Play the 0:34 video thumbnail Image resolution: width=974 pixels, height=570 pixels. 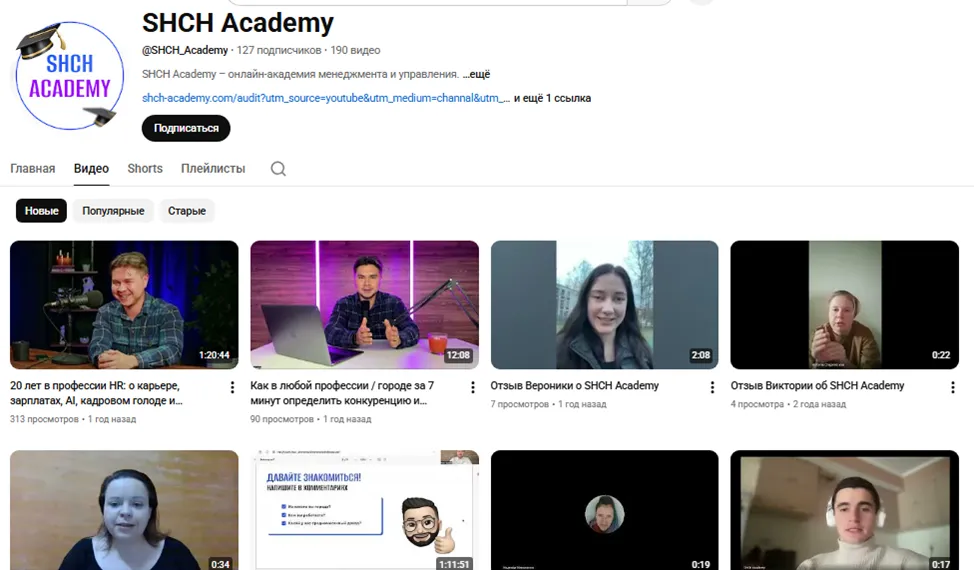click(124, 510)
